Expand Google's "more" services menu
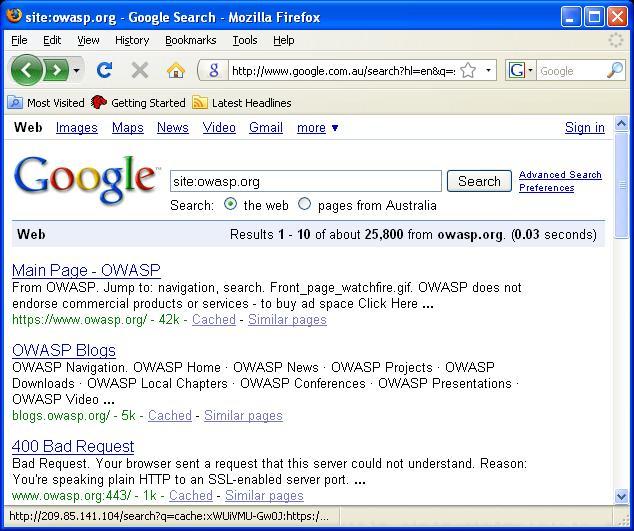Image resolution: width=634 pixels, height=531 pixels. click(x=318, y=128)
